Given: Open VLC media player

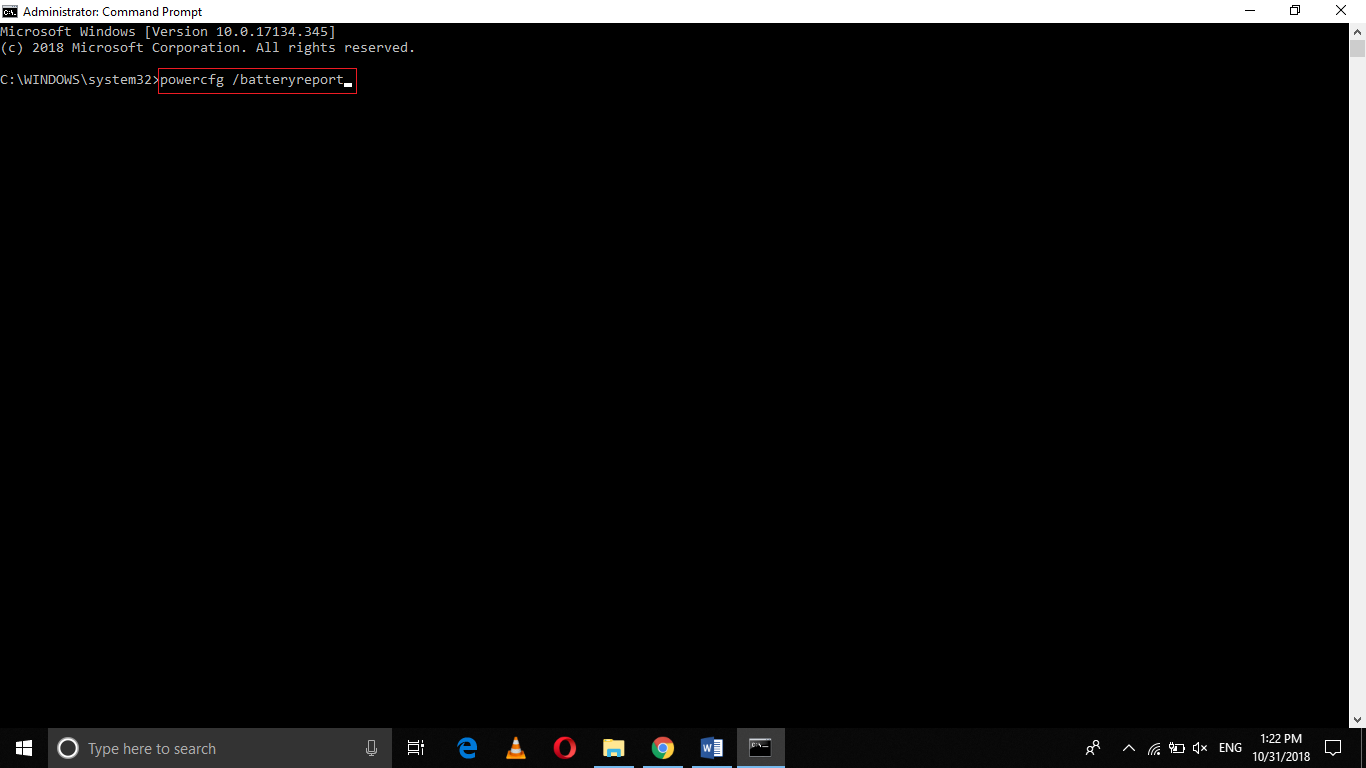Looking at the screenshot, I should [515, 747].
